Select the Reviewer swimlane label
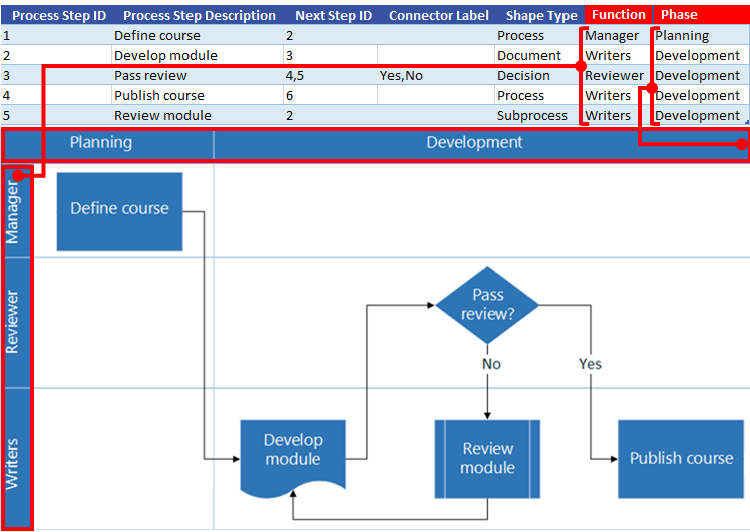The image size is (750, 532). click(13, 322)
